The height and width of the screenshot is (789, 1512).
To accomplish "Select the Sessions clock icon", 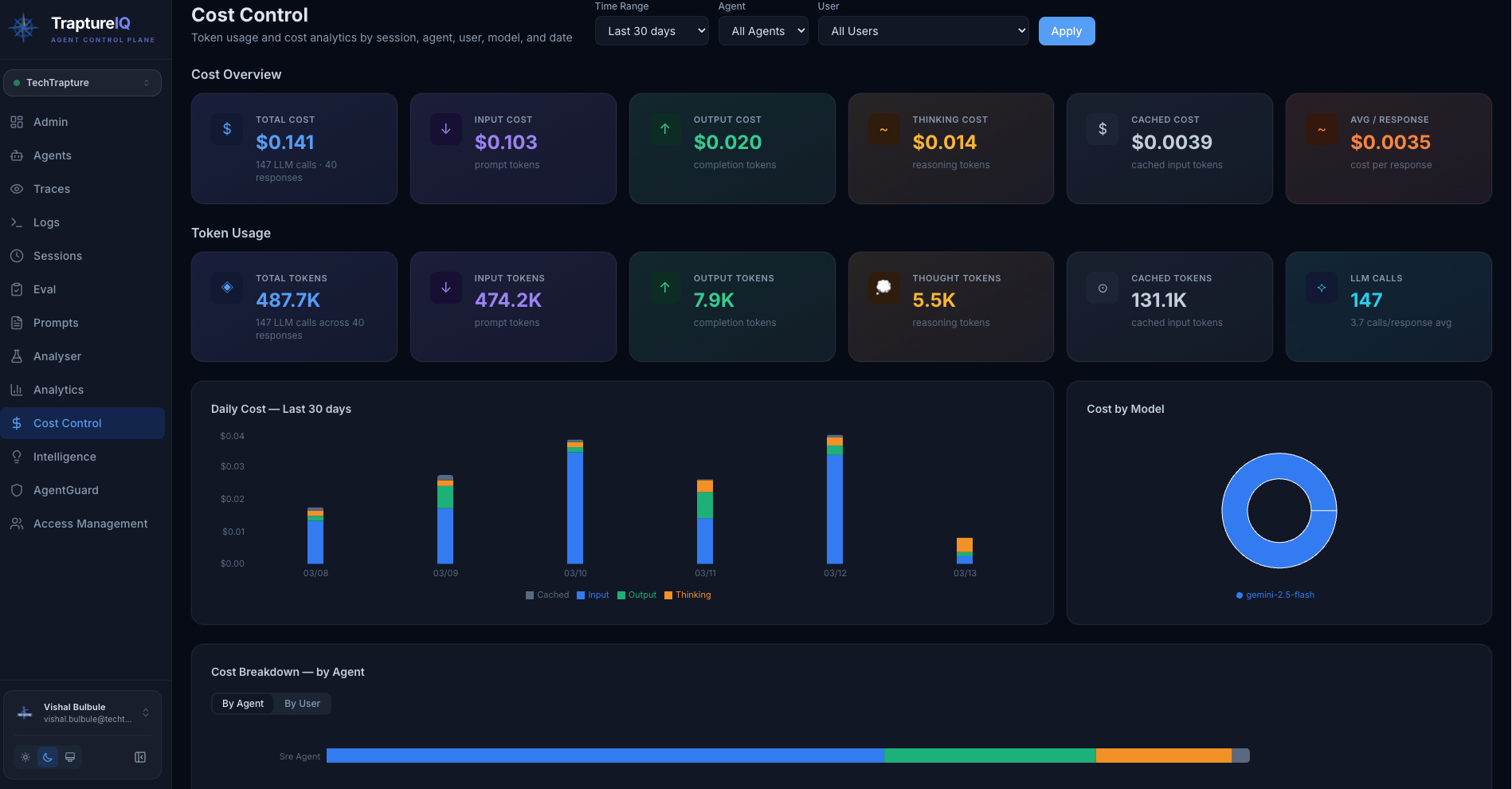I will pyautogui.click(x=17, y=256).
